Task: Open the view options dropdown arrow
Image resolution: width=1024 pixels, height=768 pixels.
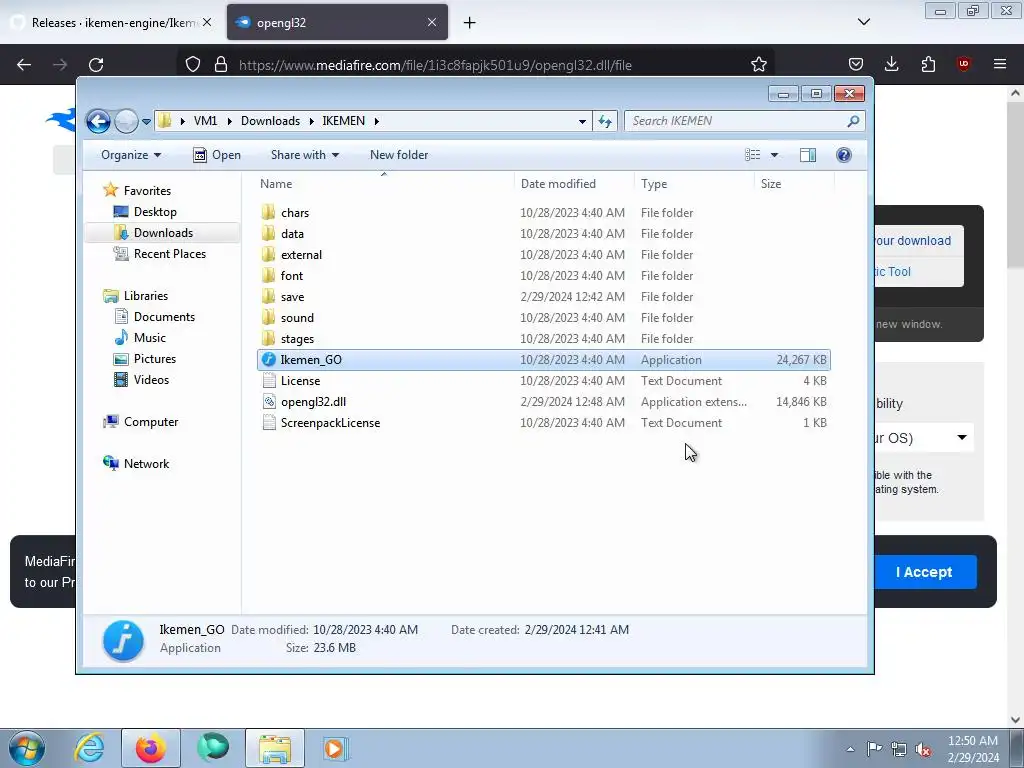Action: (x=775, y=155)
